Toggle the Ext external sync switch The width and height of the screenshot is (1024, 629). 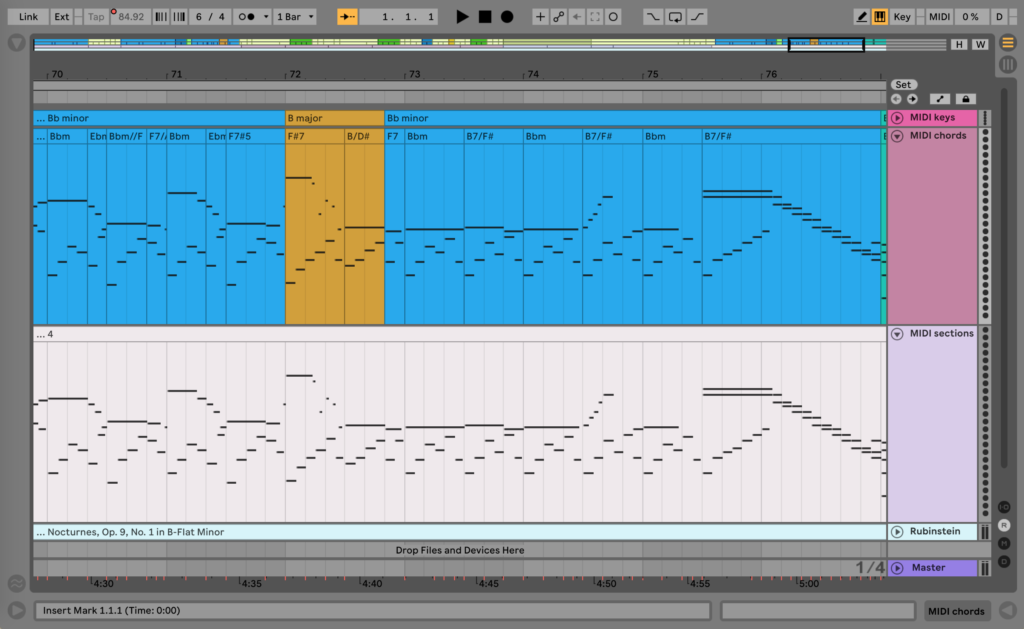click(61, 16)
